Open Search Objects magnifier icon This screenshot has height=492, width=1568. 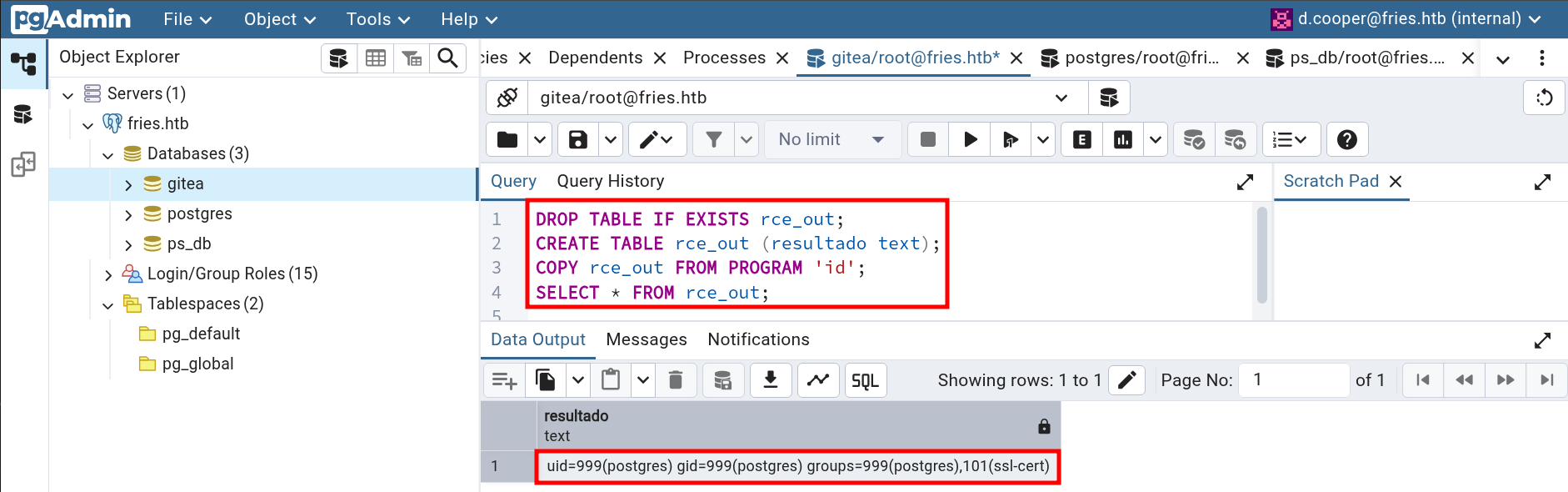pyautogui.click(x=447, y=58)
